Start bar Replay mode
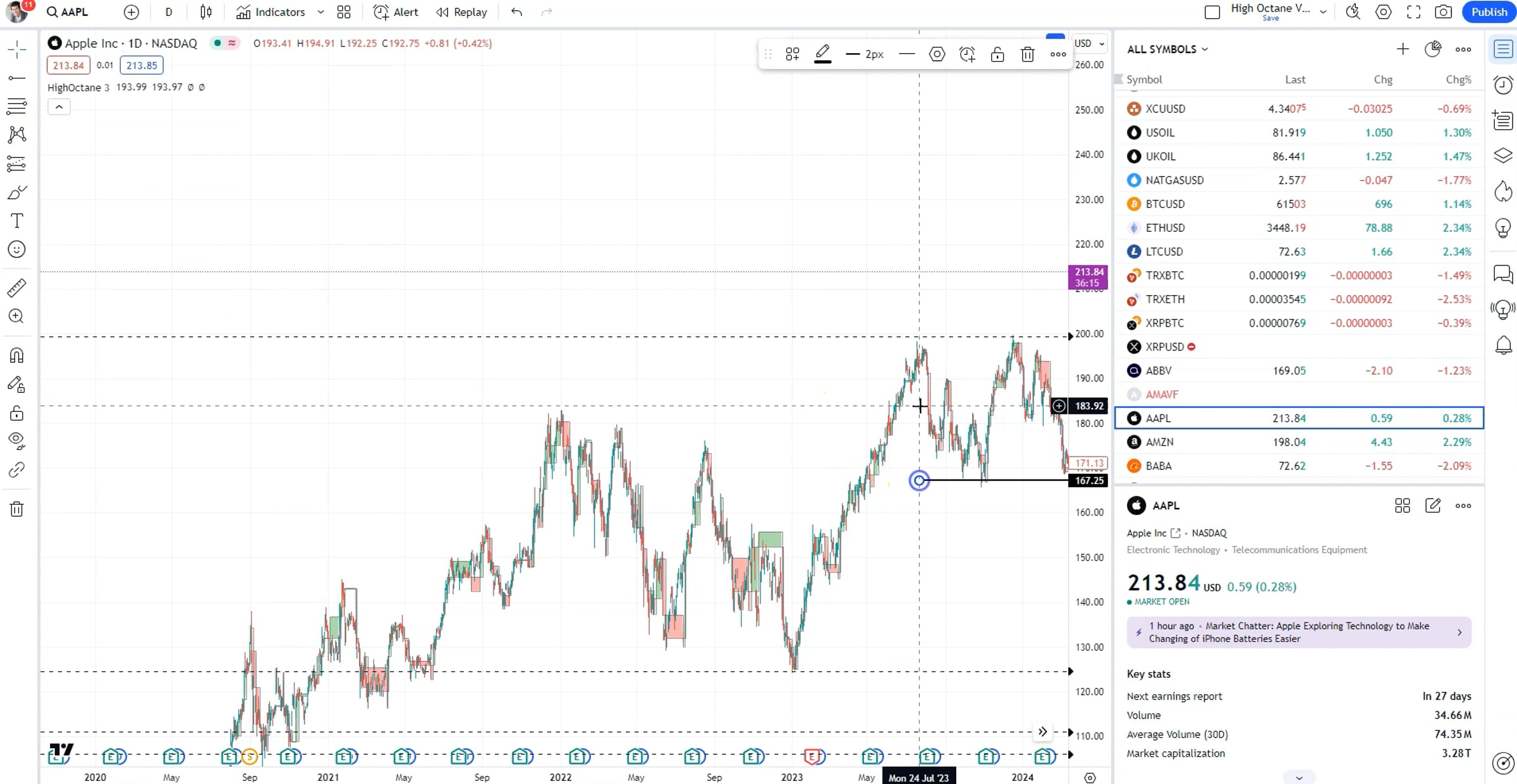The height and width of the screenshot is (784, 1517). tap(462, 12)
